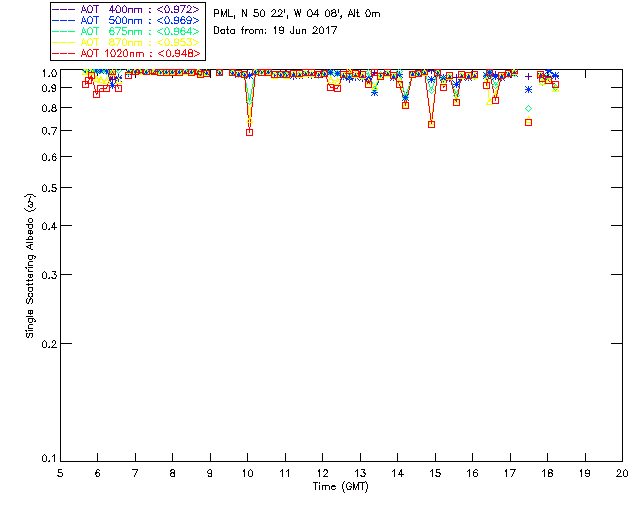This screenshot has height=512, width=640.
Task: Click the x-axis tick label 16
Action: (472, 473)
